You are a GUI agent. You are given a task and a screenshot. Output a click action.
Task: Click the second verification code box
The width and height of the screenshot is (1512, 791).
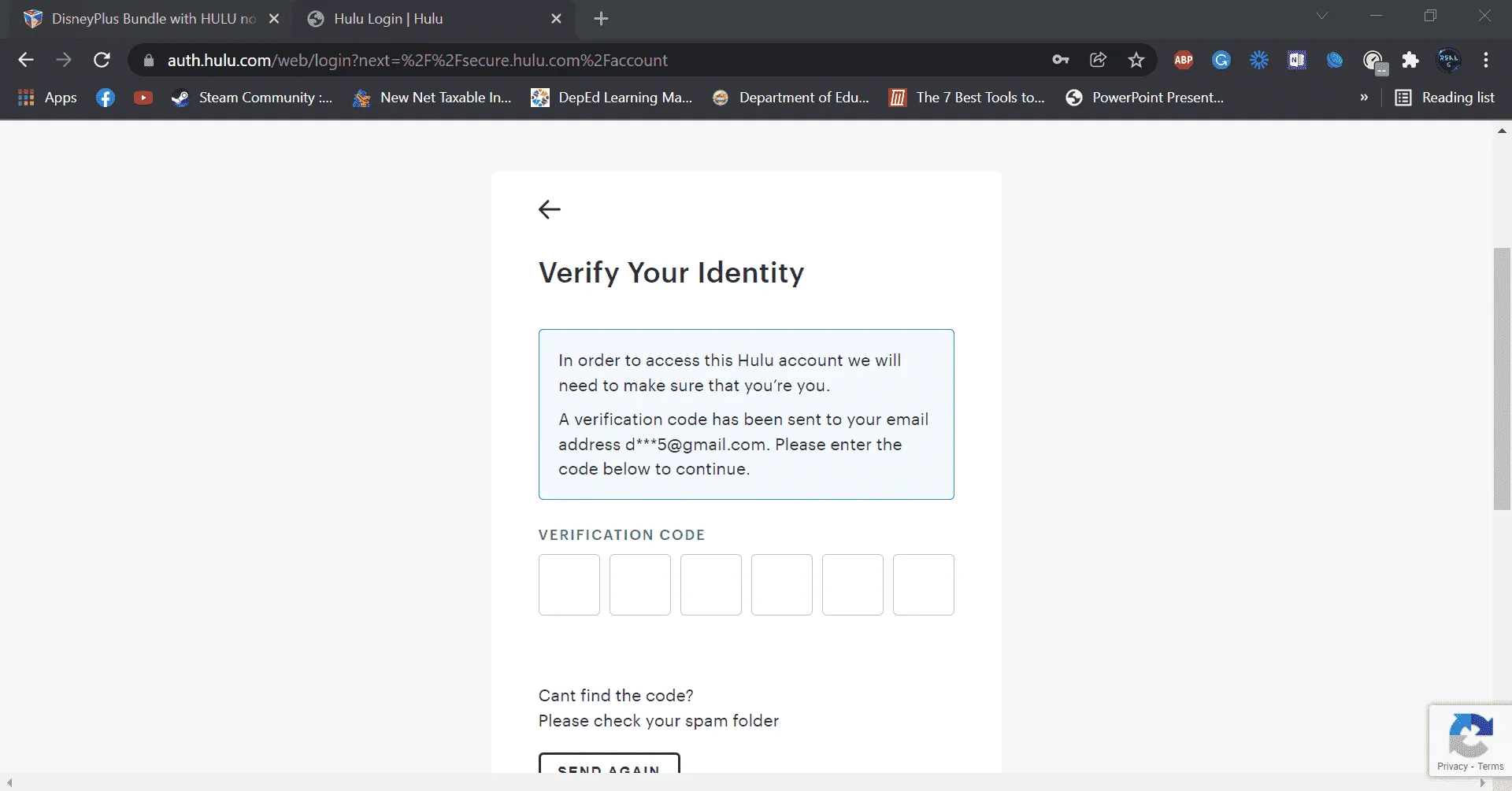(x=640, y=585)
